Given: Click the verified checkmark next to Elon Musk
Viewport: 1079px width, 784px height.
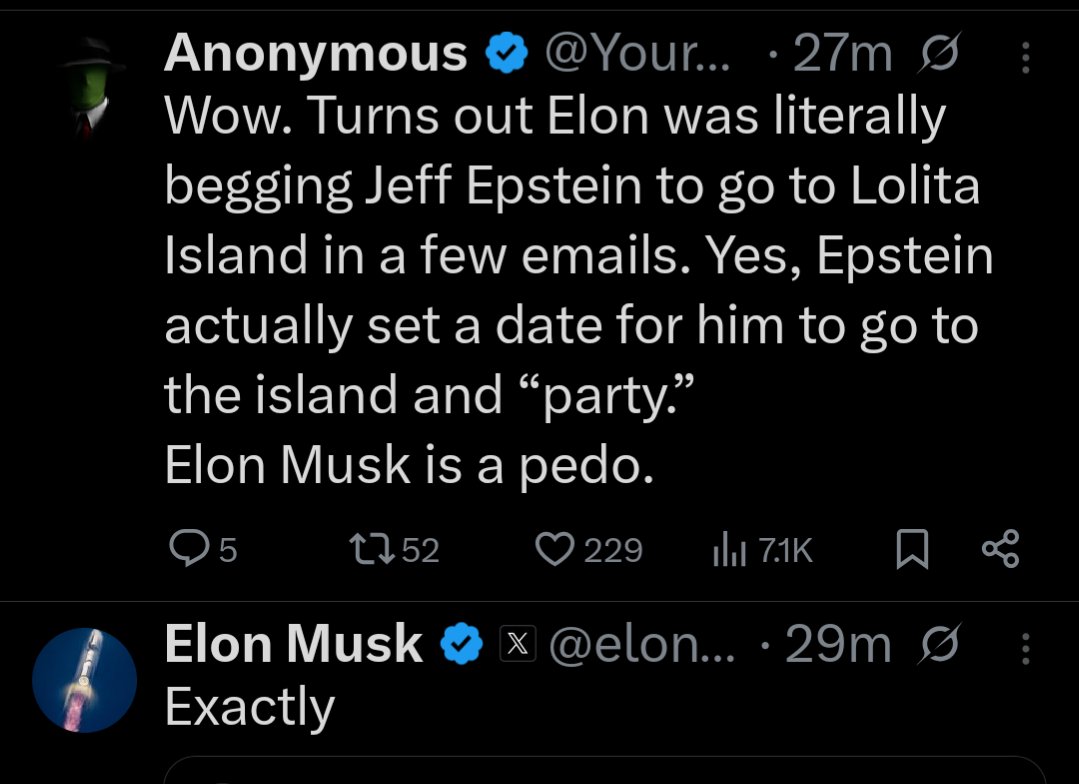Looking at the screenshot, I should pos(460,647).
